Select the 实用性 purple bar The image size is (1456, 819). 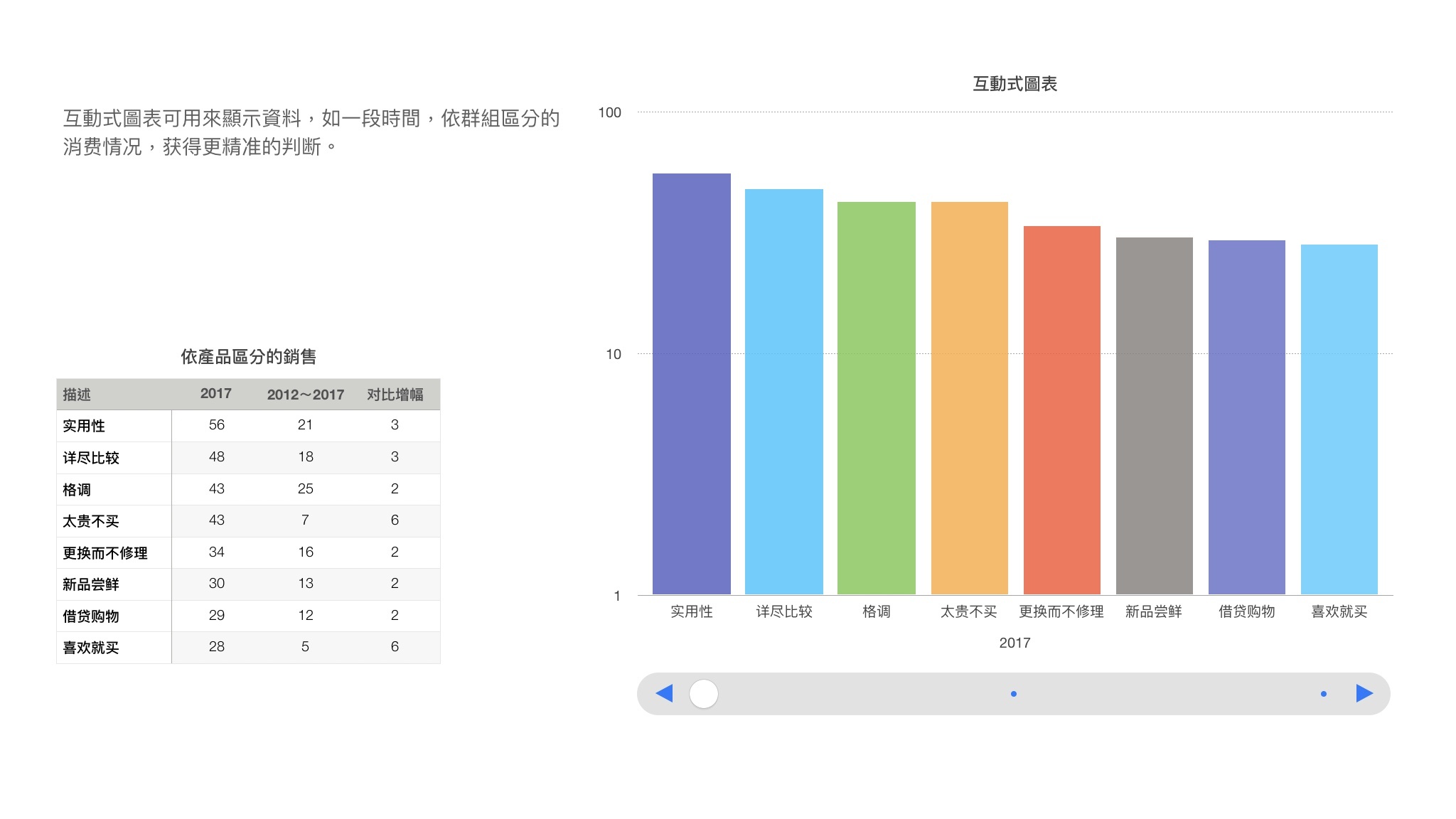click(x=691, y=384)
